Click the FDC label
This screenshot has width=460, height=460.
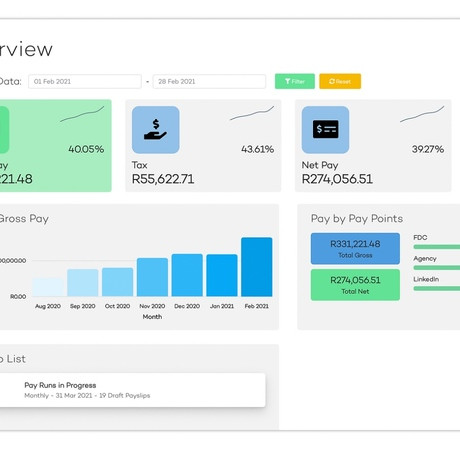tap(420, 238)
